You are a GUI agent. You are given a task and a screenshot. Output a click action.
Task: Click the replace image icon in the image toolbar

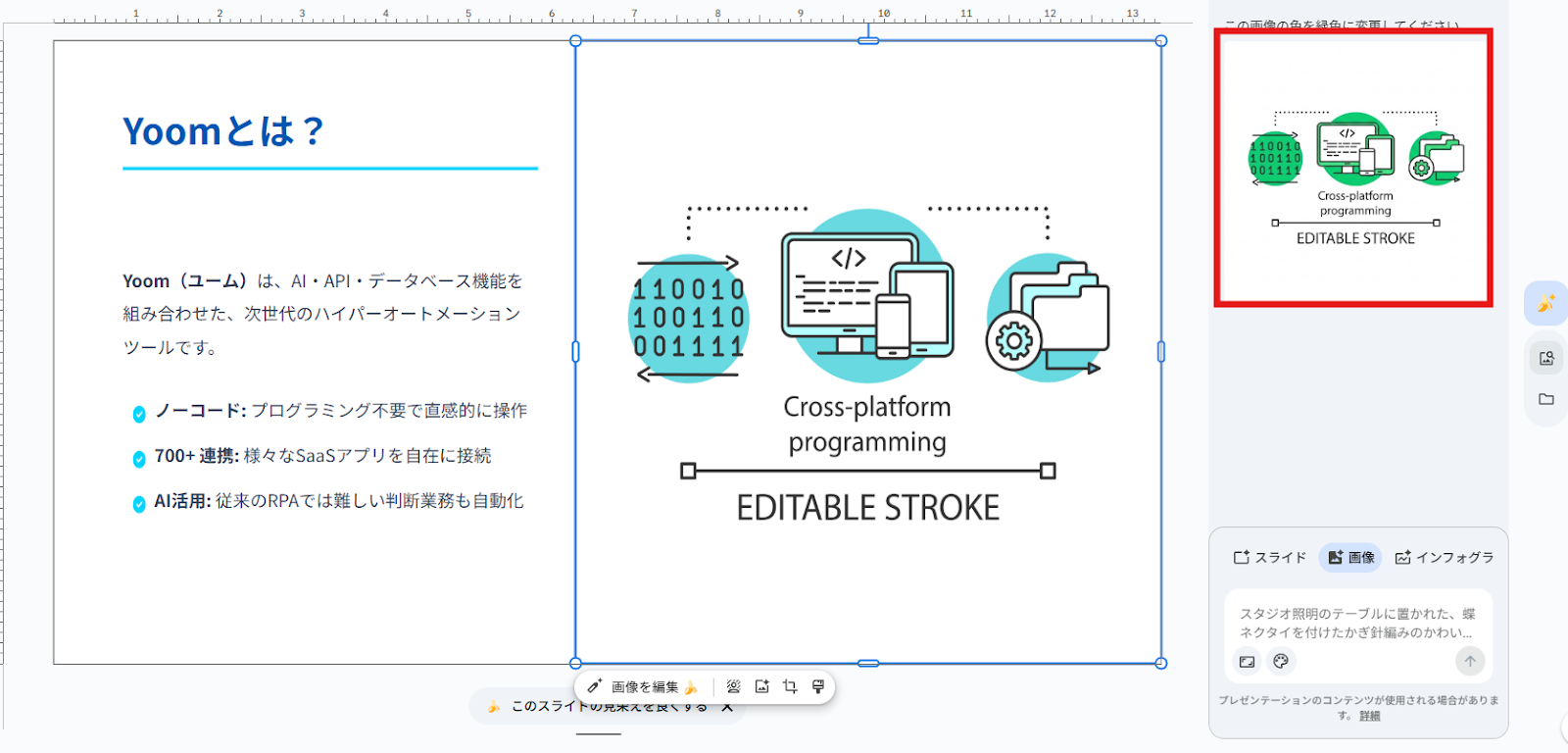coord(761,687)
